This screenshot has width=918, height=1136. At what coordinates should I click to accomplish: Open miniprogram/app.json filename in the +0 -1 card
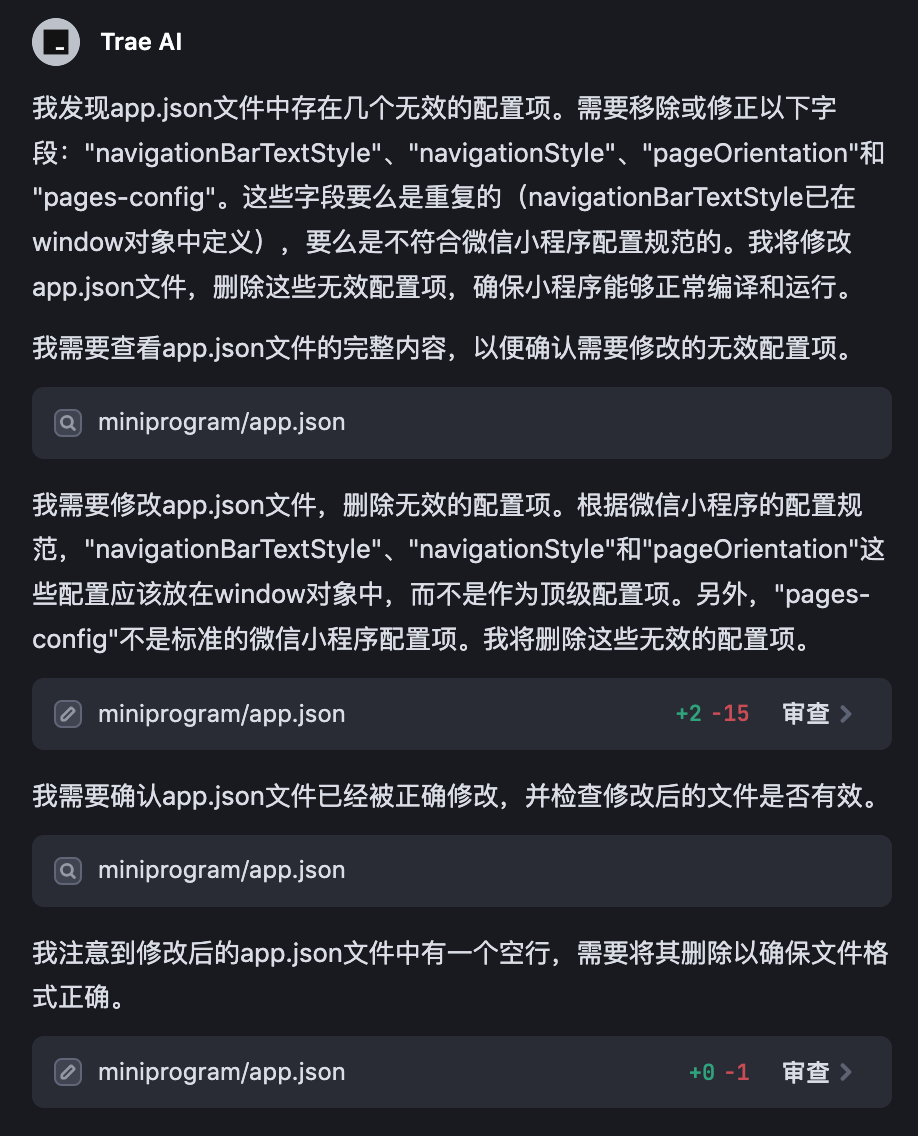click(x=221, y=1072)
